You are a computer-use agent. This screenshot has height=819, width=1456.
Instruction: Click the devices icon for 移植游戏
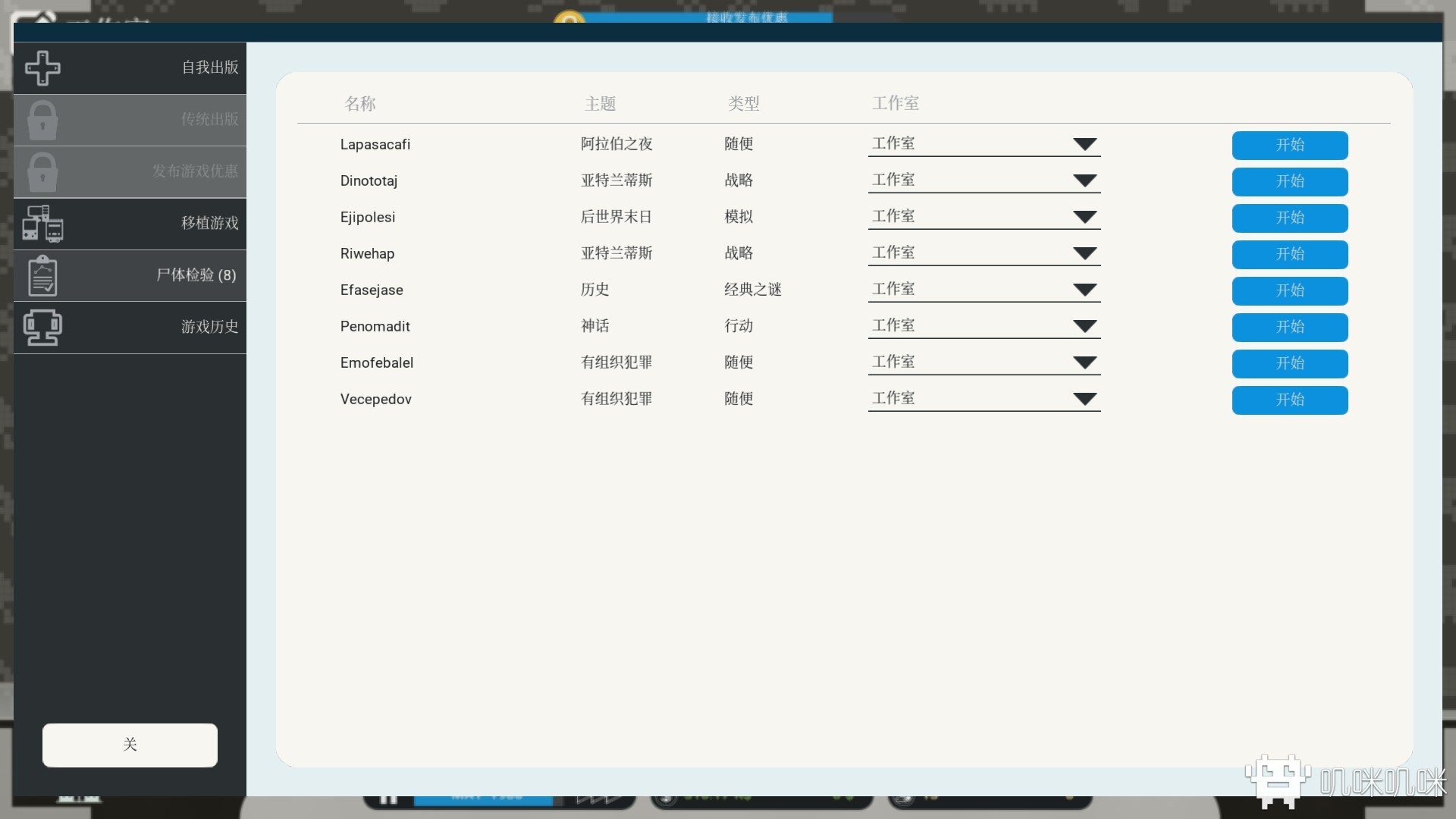[42, 224]
